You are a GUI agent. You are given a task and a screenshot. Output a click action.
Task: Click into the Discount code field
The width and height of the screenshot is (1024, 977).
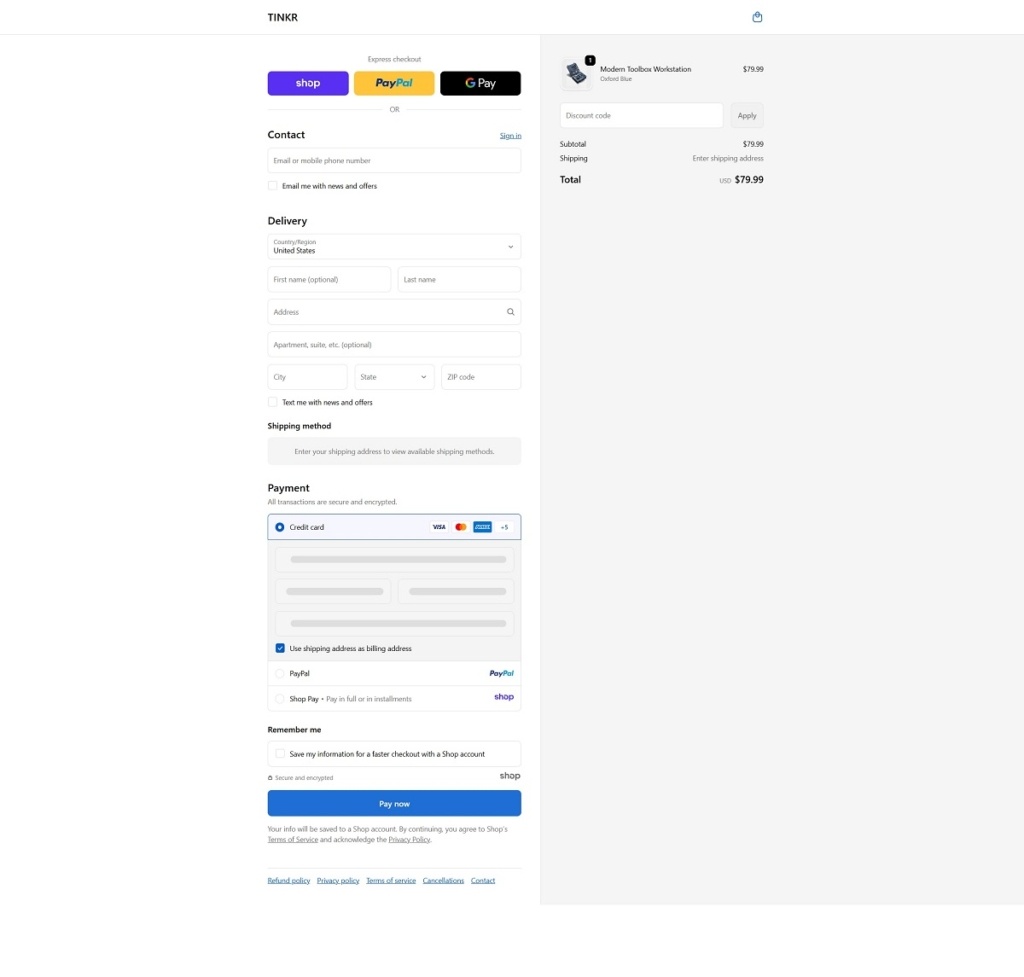pyautogui.click(x=641, y=116)
